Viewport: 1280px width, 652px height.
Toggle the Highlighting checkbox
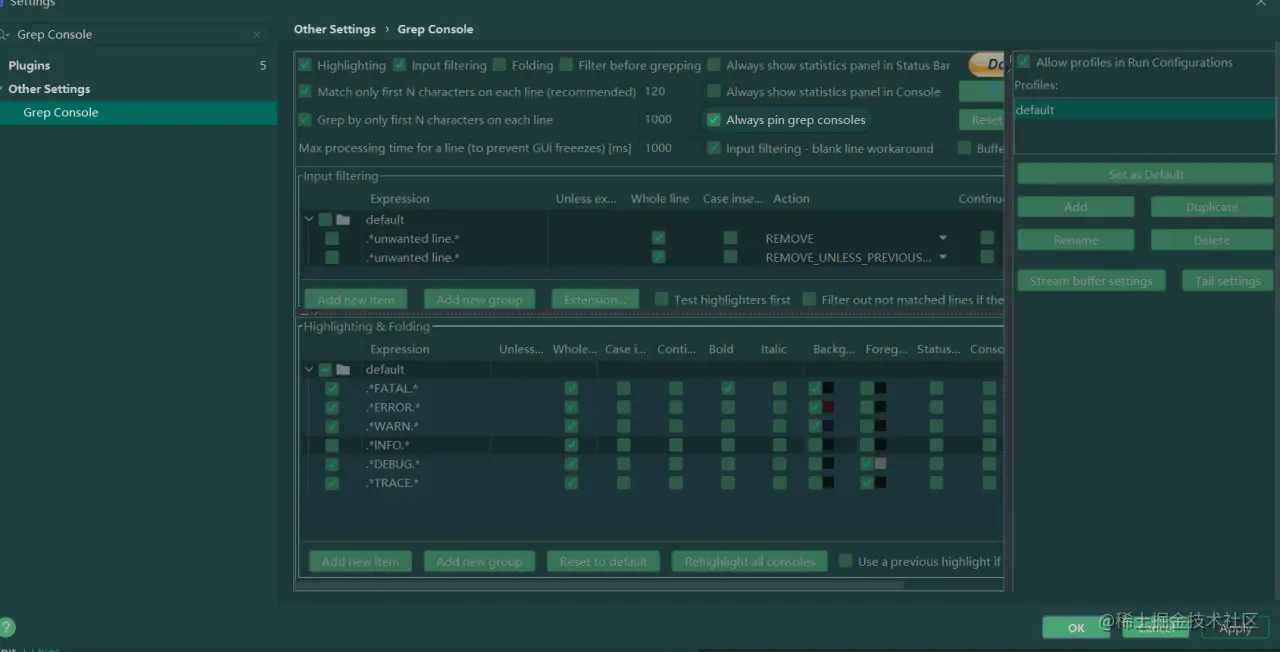pos(305,65)
